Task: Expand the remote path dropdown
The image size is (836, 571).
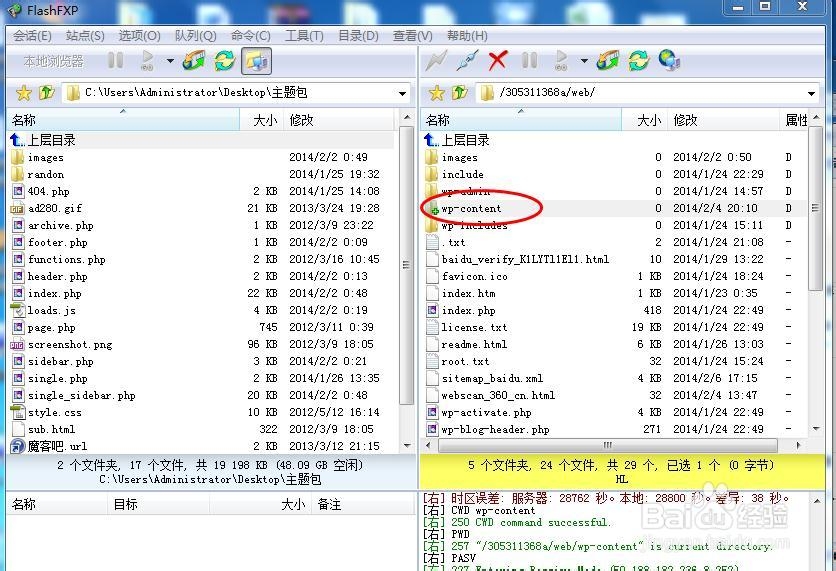Action: [x=811, y=94]
